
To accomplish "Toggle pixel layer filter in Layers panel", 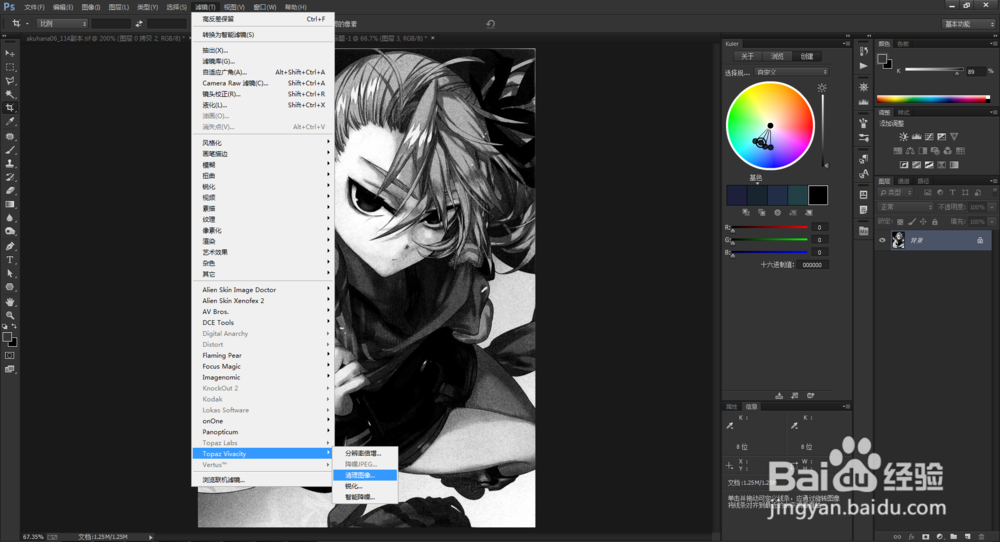I will (x=927, y=193).
